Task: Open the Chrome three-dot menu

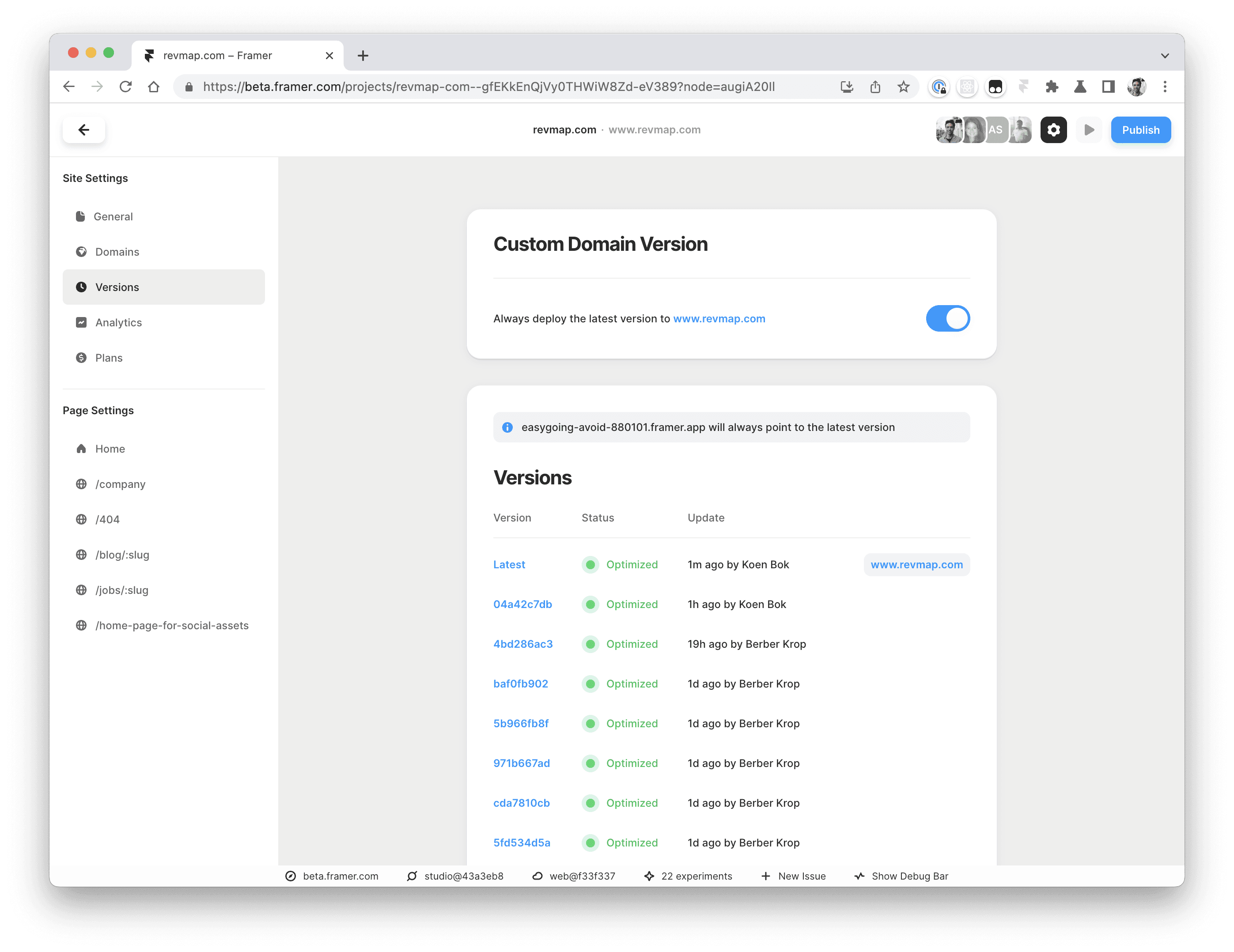Action: 1165,87
